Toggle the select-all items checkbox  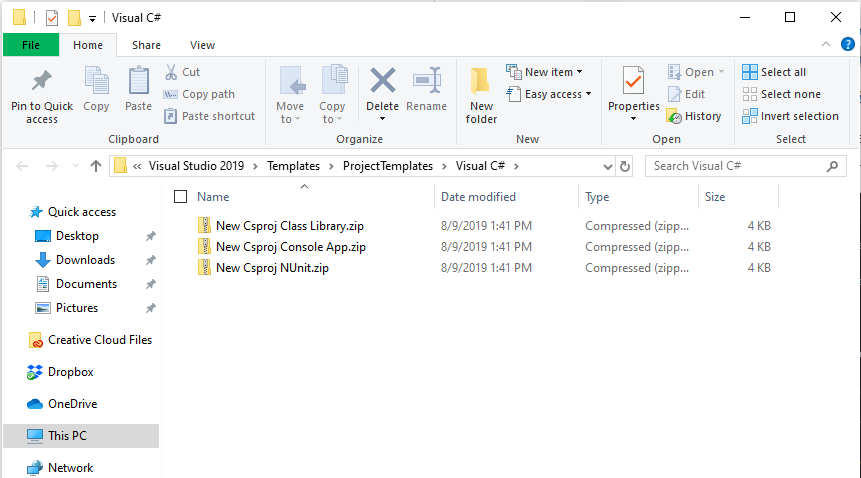[x=180, y=196]
